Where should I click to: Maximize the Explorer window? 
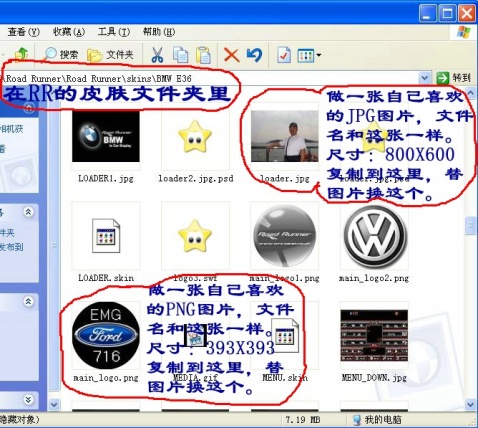[447, 14]
